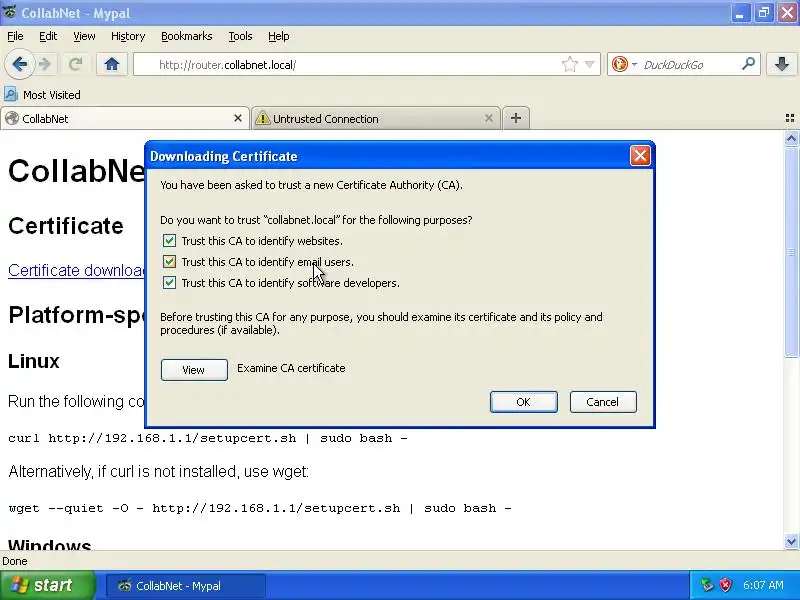The width and height of the screenshot is (800, 600).
Task: Open the View menu
Action: [x=84, y=36]
